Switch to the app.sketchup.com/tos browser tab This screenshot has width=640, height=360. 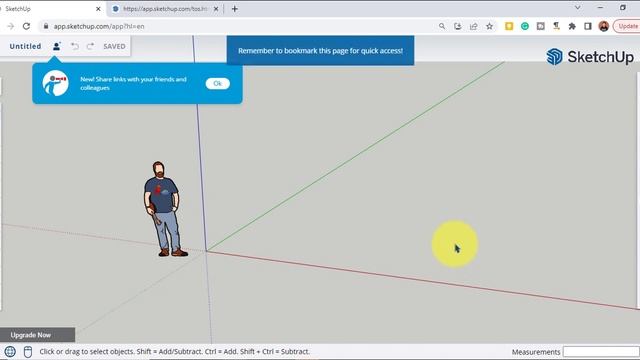coord(165,9)
